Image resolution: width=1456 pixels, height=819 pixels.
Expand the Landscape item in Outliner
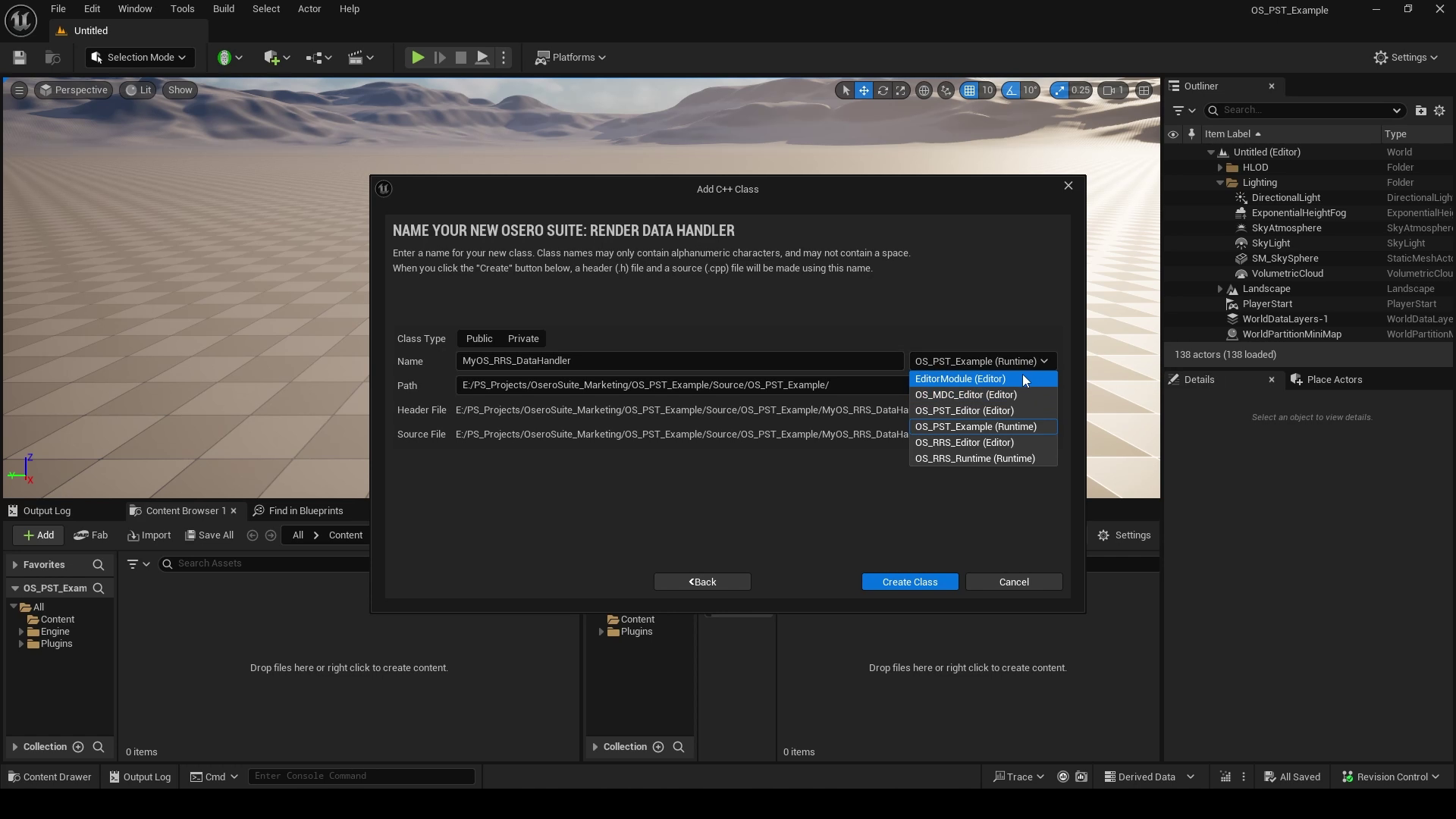(x=1220, y=289)
